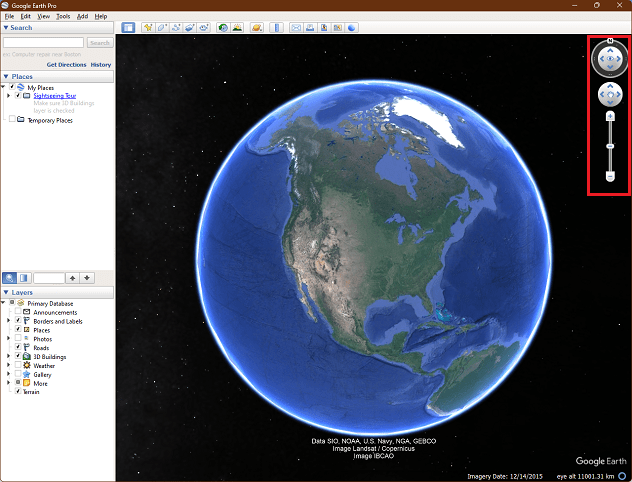Uncheck the Places layer checkbox
The image size is (632, 482).
tap(18, 329)
